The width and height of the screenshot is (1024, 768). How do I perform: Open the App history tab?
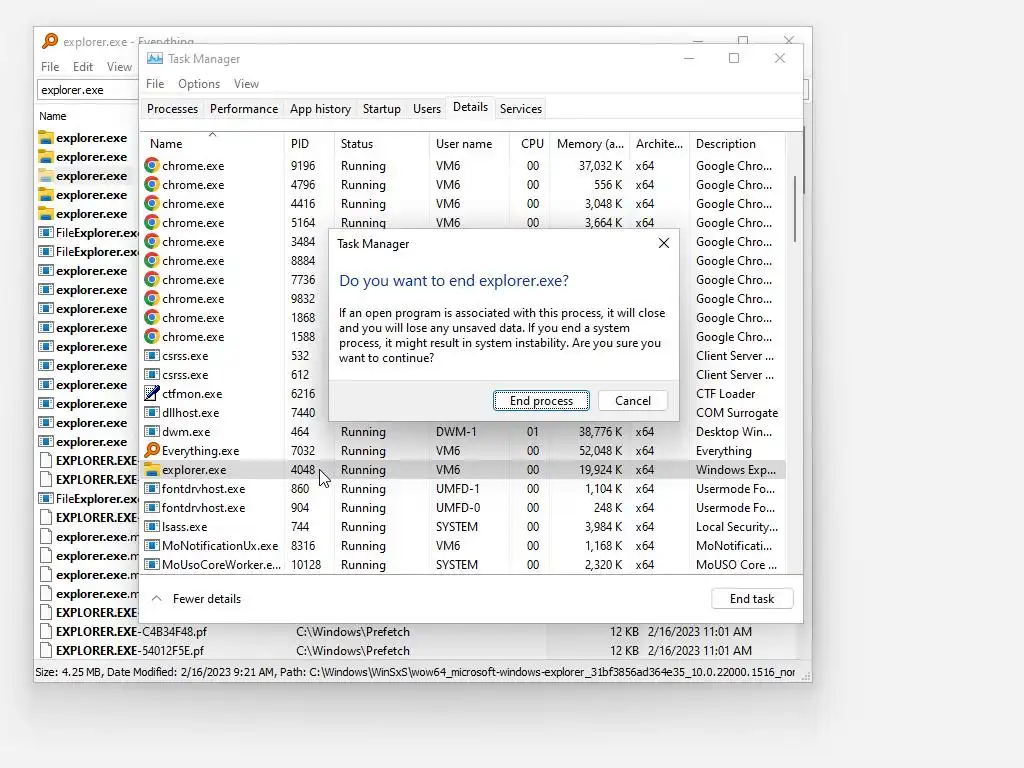tap(320, 108)
